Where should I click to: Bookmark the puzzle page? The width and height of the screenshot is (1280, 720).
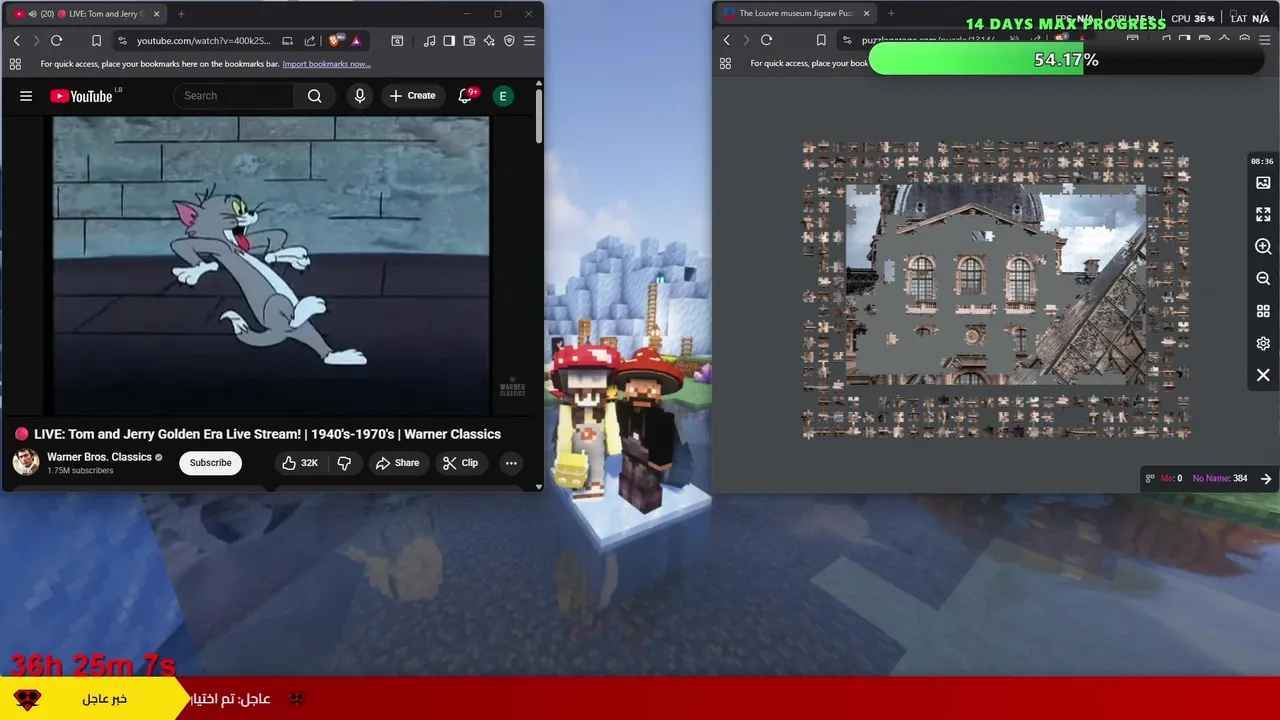821,40
